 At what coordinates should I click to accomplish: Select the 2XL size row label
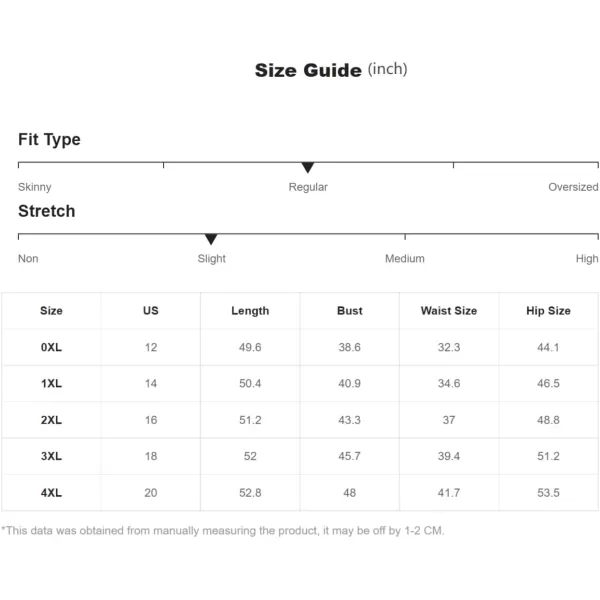[x=51, y=420]
